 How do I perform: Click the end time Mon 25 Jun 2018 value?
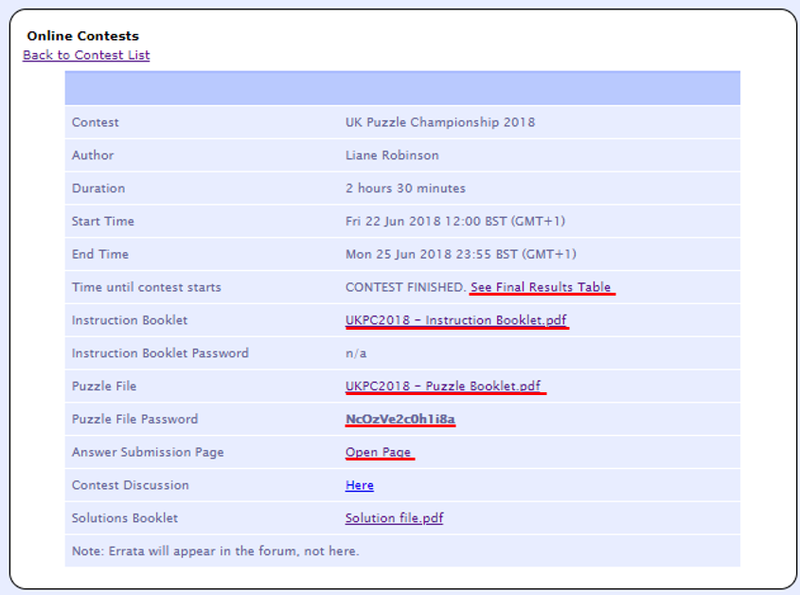tap(461, 254)
